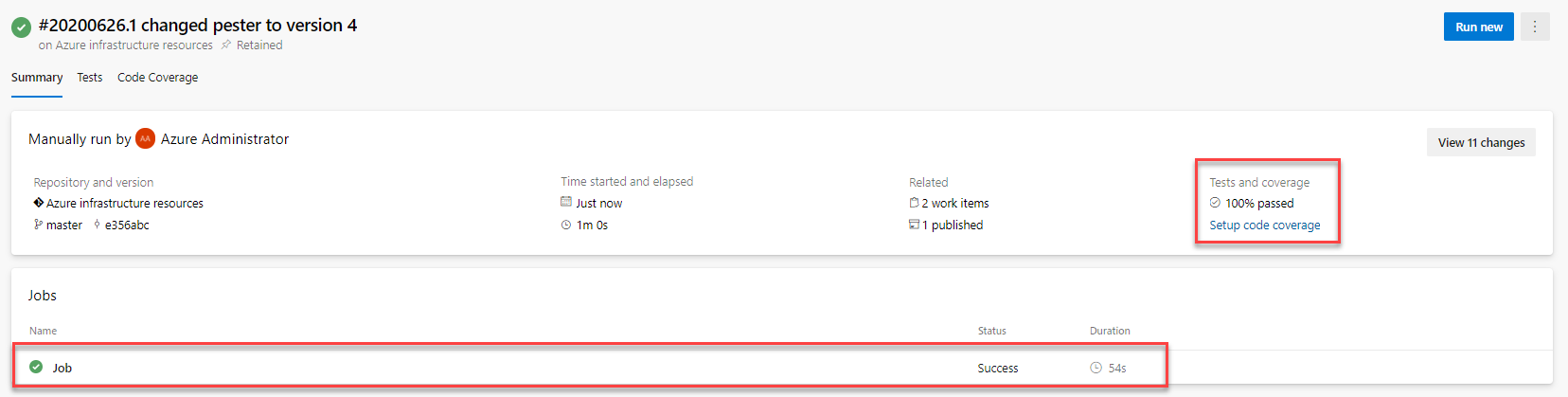The height and width of the screenshot is (397, 1568).
Task: Click the green Job success icon
Action: [36, 367]
